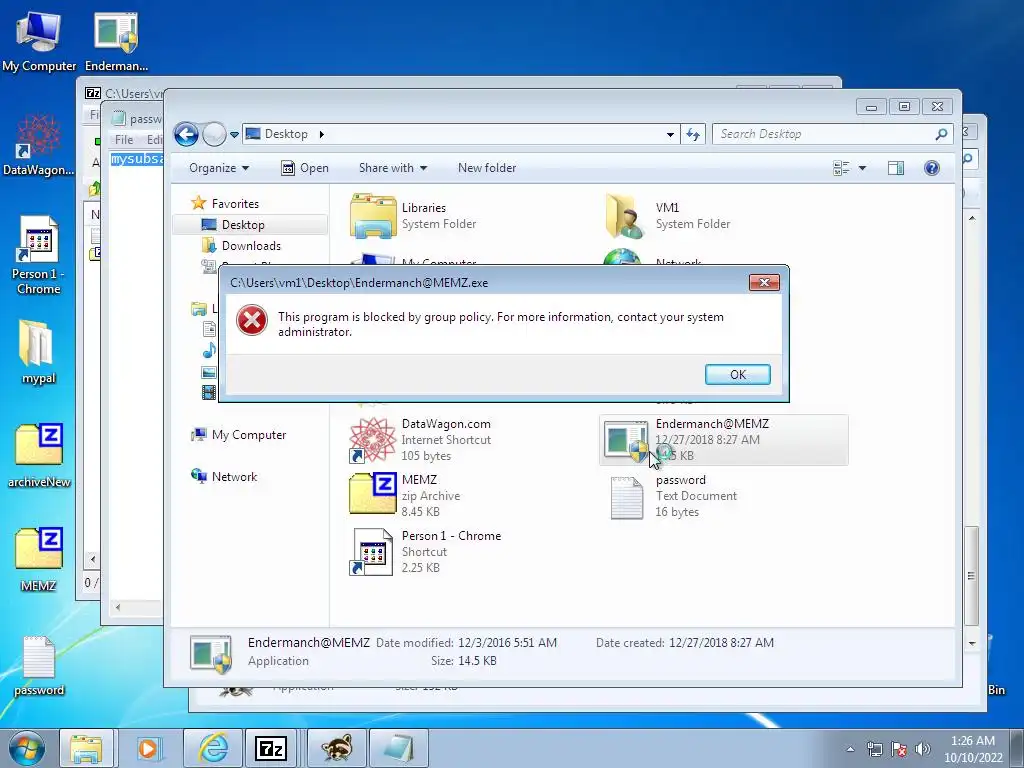Viewport: 1024px width, 768px height.
Task: Select the VM1 system folder
Action: (668, 216)
